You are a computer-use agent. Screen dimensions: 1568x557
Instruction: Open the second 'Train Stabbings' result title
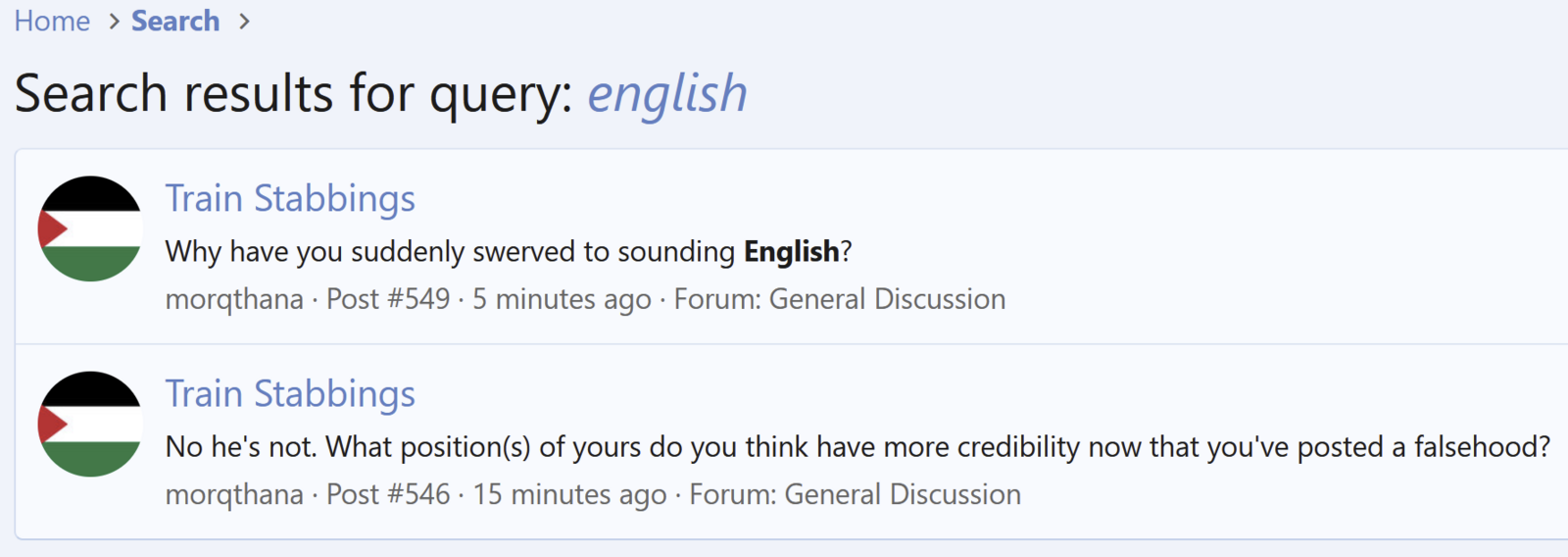pyautogui.click(x=290, y=393)
